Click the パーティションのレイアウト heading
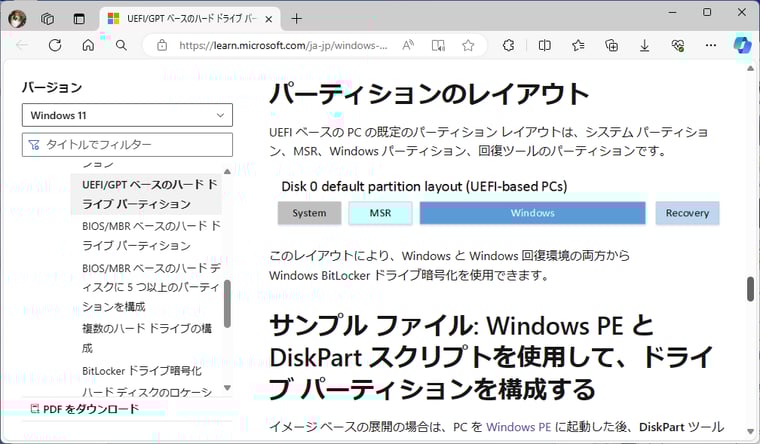Image resolution: width=760 pixels, height=444 pixels. pos(429,94)
